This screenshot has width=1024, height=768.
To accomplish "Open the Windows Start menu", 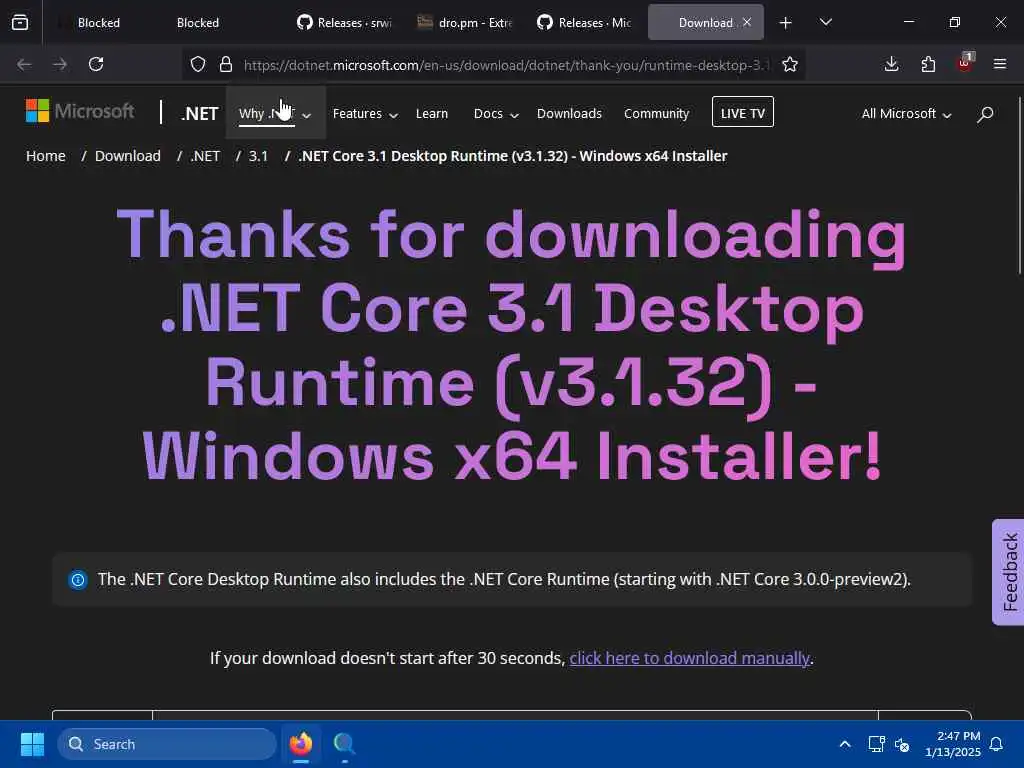I will pyautogui.click(x=32, y=744).
